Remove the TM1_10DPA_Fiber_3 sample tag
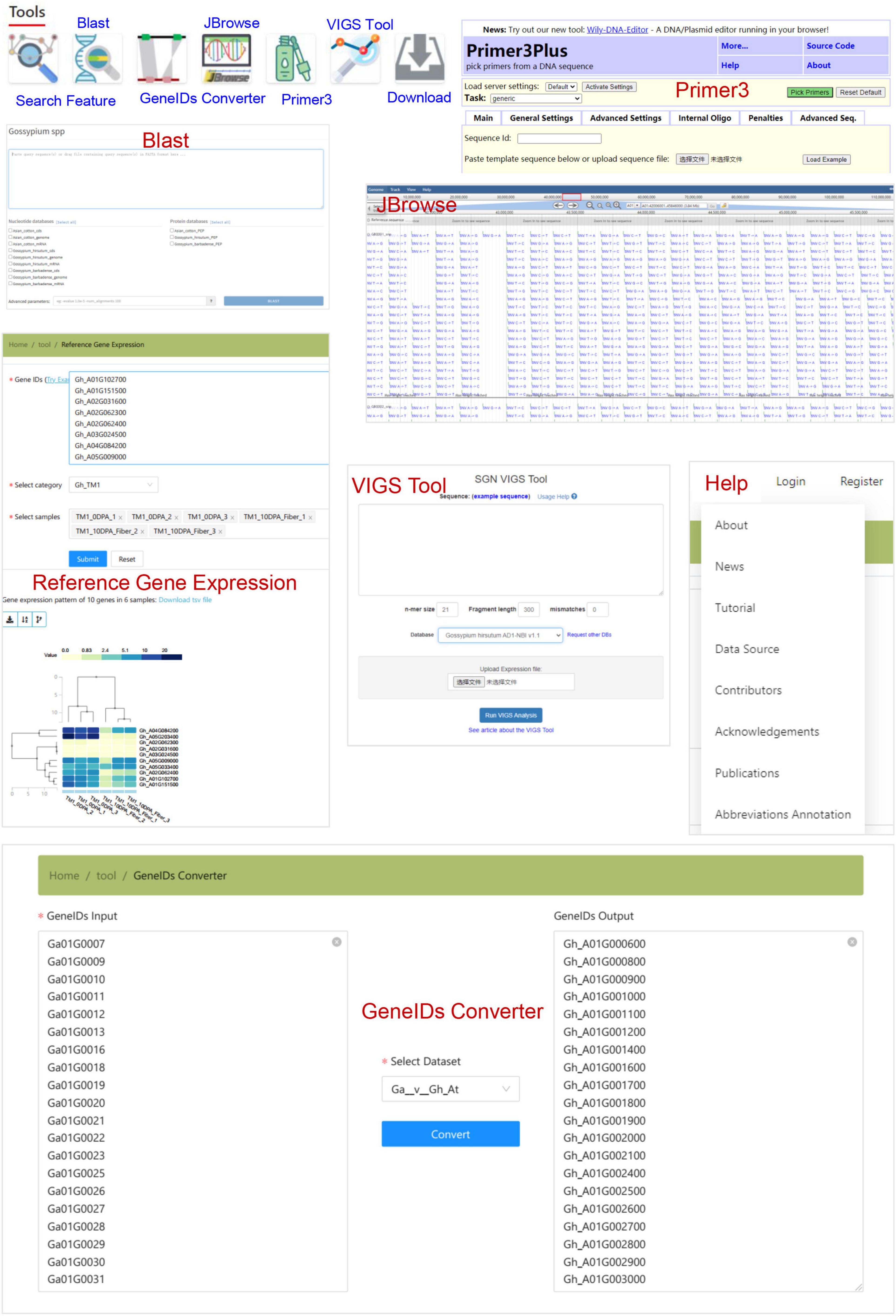Screen dimensions: 896x1316 pyautogui.click(x=220, y=532)
